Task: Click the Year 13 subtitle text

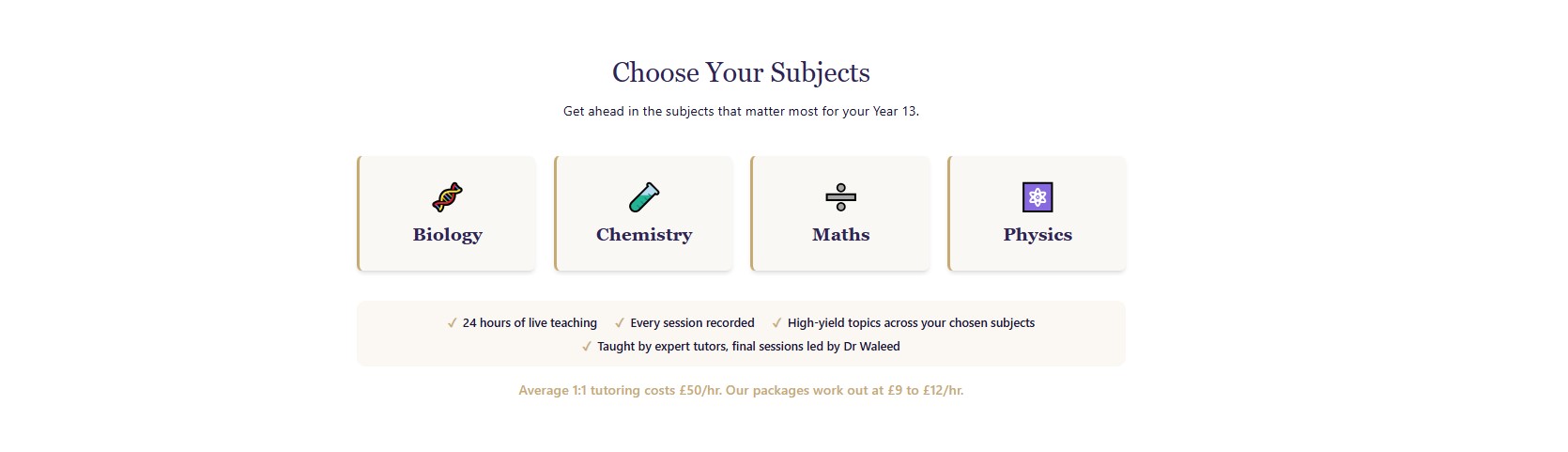Action: click(x=741, y=111)
